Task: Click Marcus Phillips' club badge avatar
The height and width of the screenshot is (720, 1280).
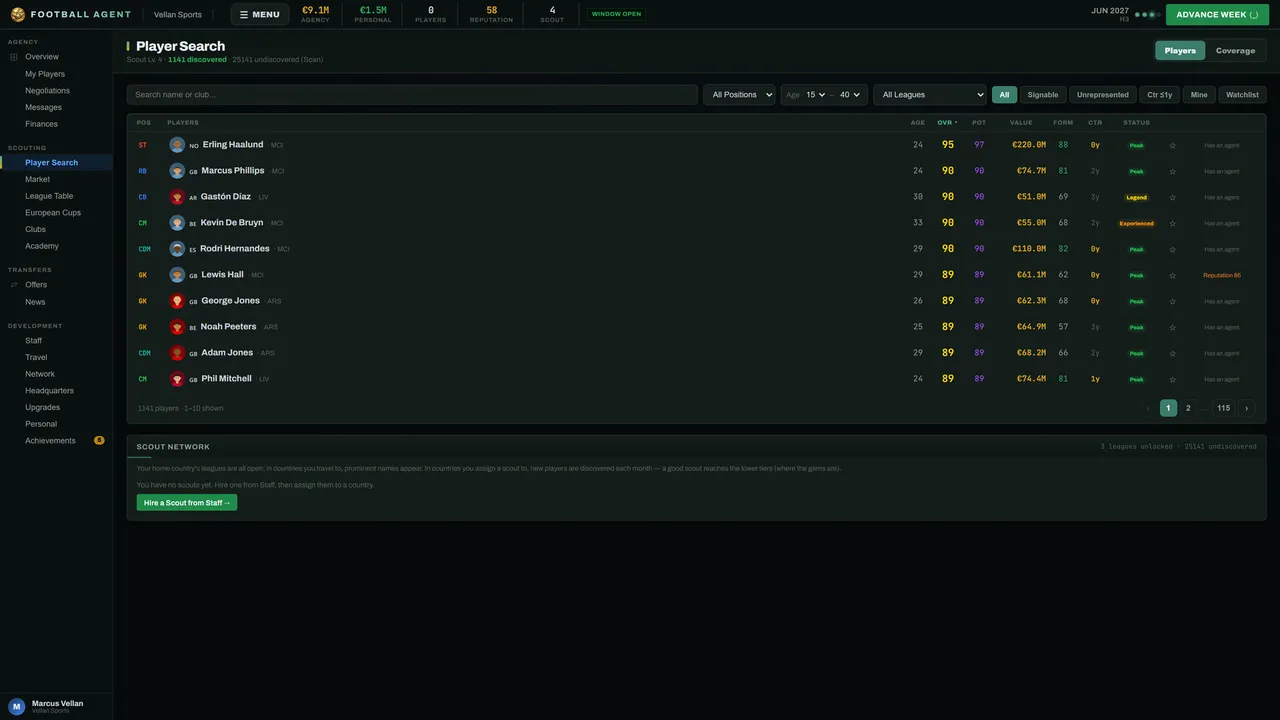Action: tap(177, 171)
